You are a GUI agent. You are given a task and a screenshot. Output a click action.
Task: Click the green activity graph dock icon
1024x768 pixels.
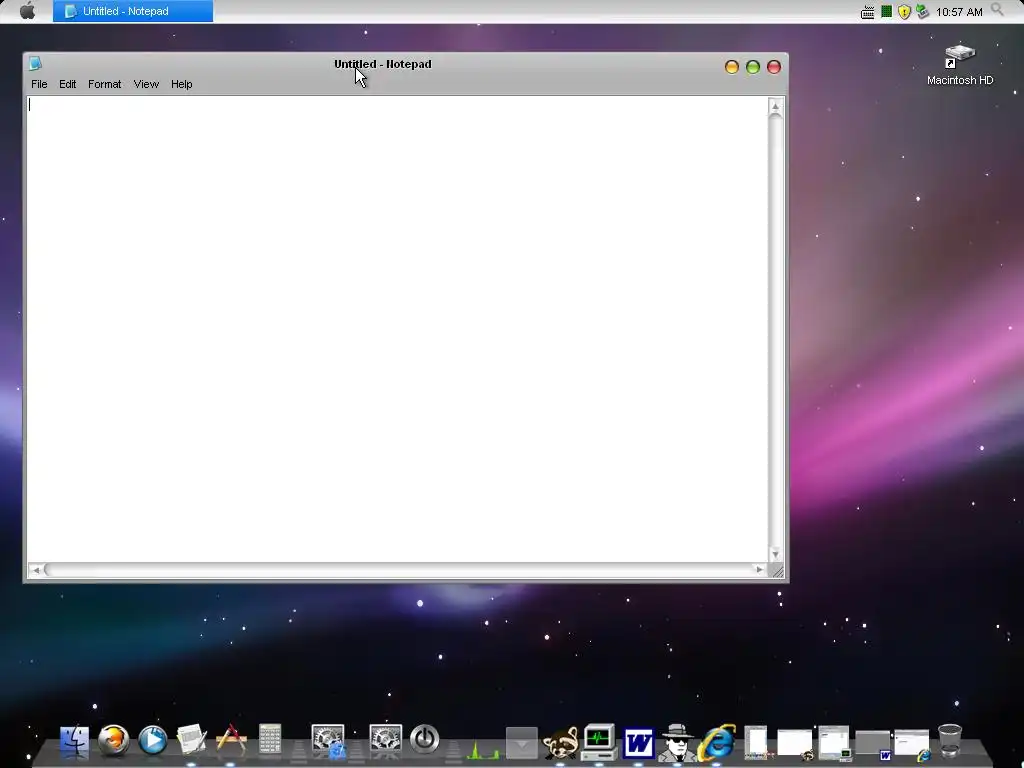483,750
